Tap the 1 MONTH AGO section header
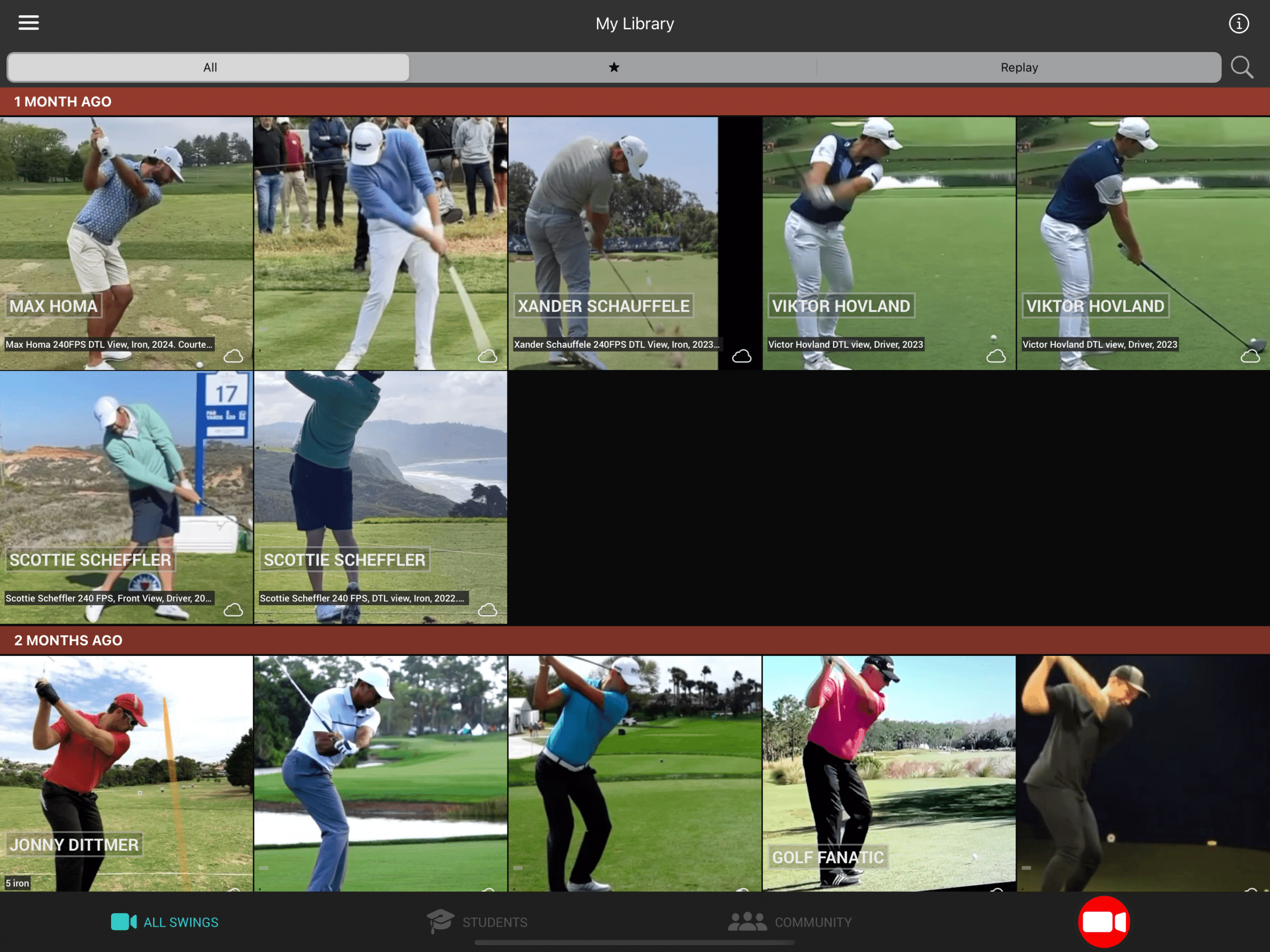This screenshot has height=952, width=1270. tap(635, 102)
